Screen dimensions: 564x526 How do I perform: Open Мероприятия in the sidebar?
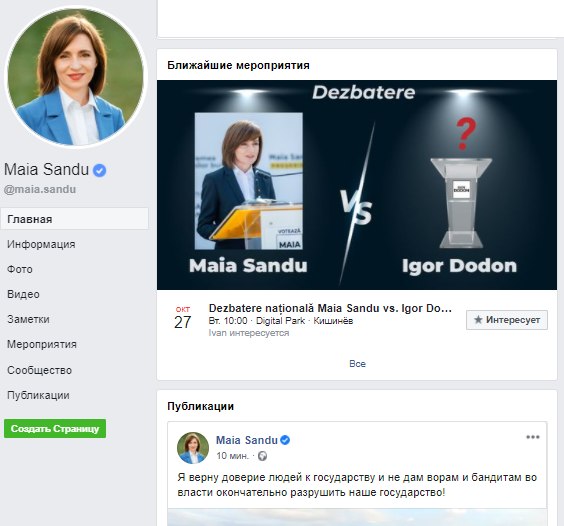click(42, 344)
